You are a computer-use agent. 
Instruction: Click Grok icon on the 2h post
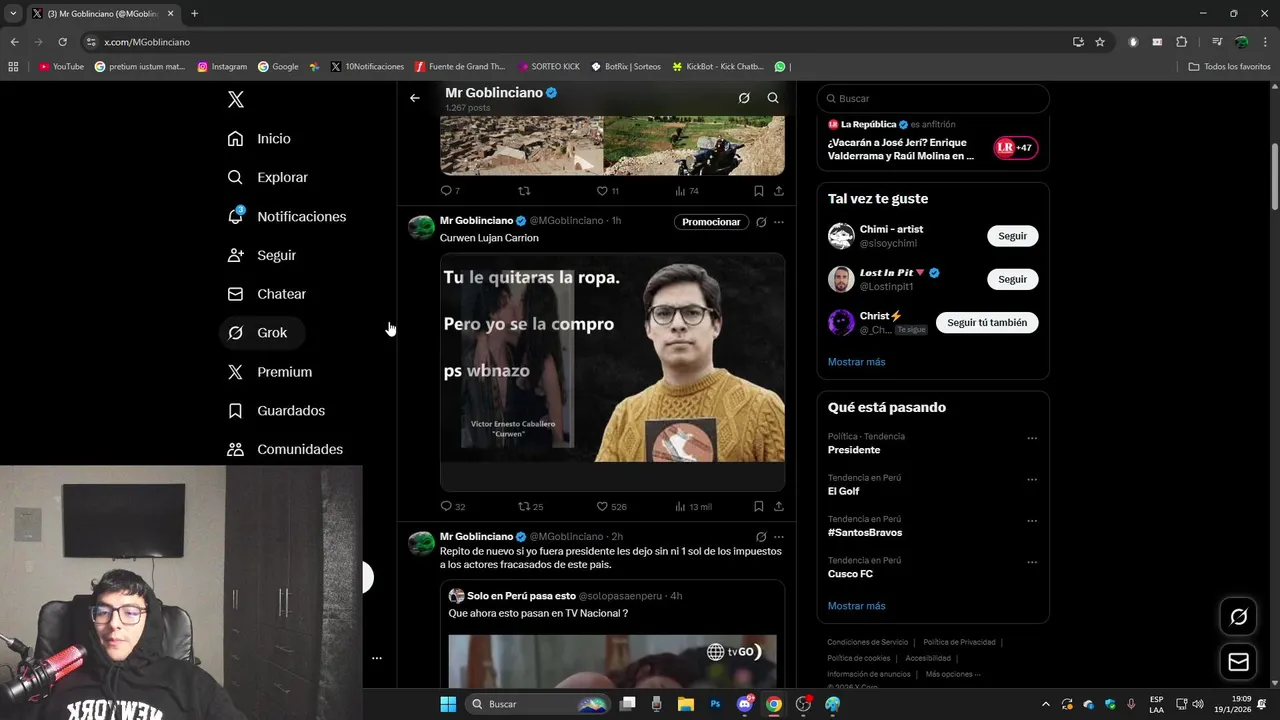[761, 537]
